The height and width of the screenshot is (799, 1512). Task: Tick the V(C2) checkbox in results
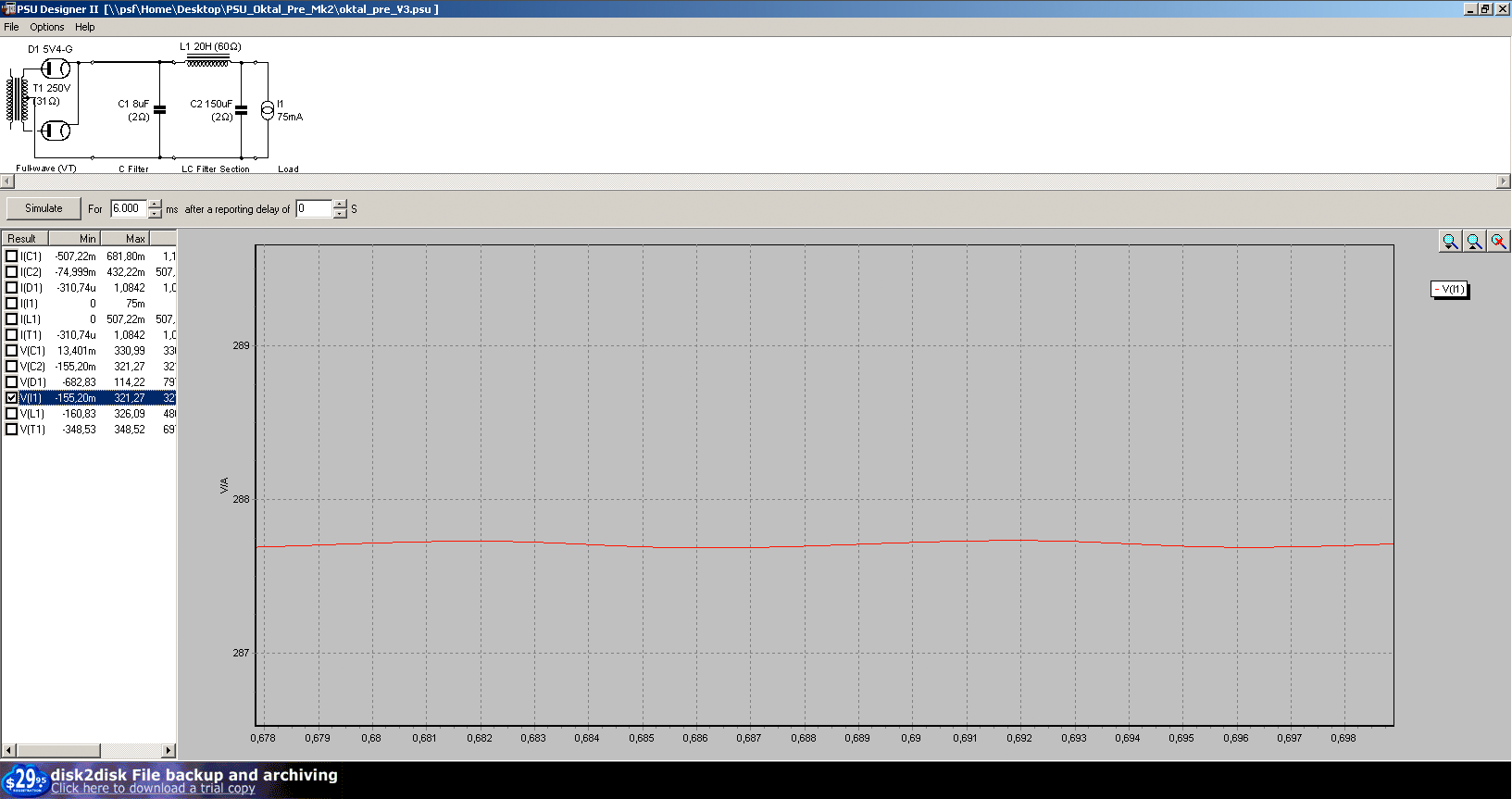(x=12, y=367)
